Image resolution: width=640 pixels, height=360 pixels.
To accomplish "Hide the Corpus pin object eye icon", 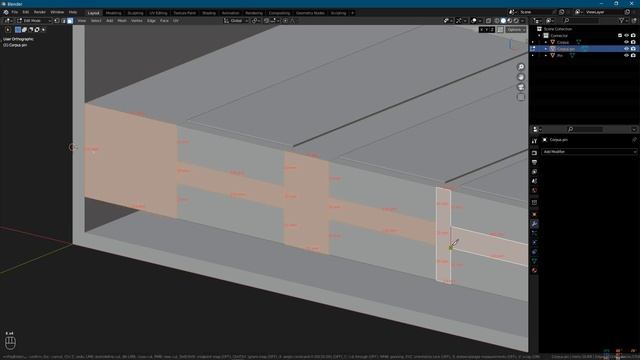I will click(x=627, y=49).
